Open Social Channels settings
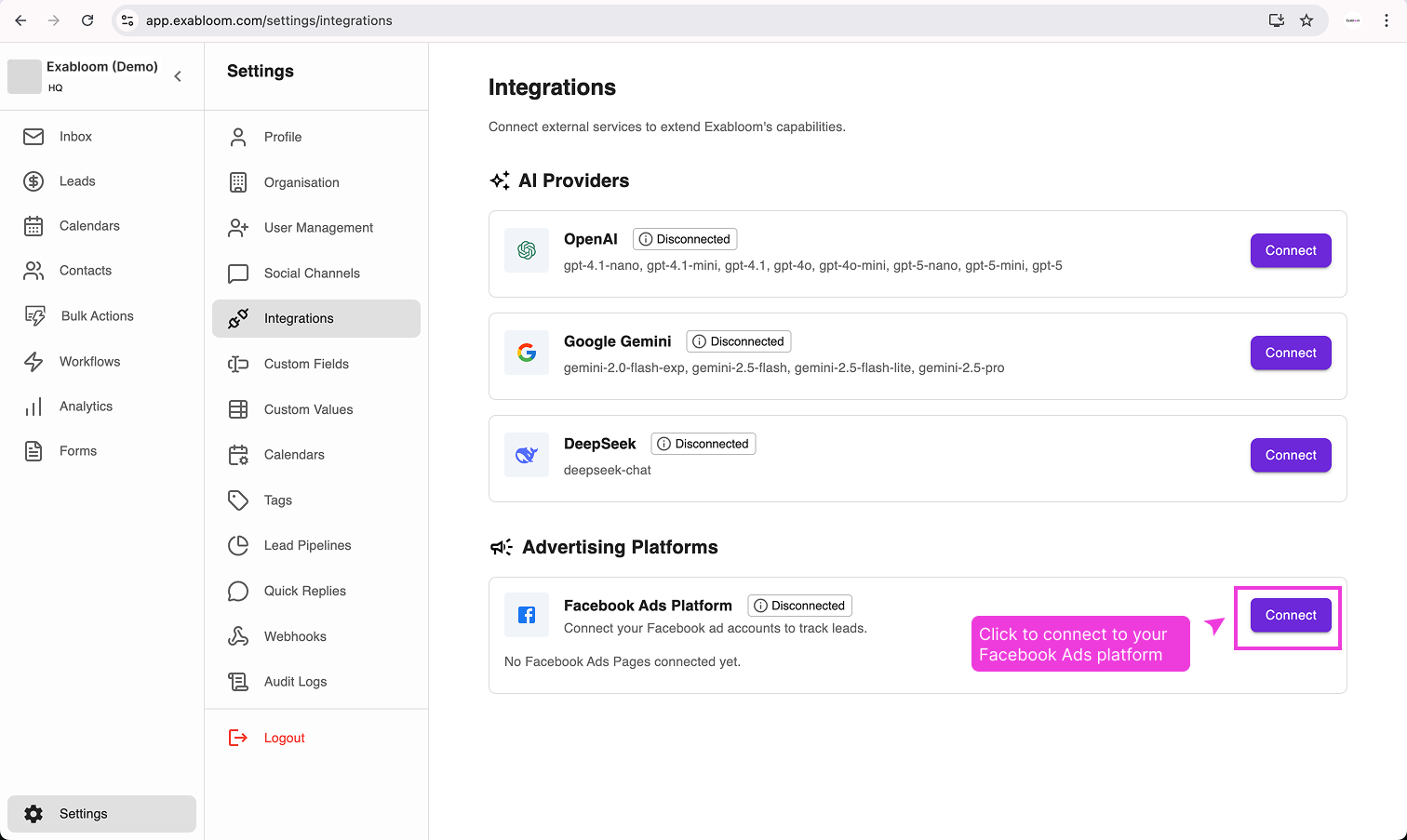1407x840 pixels. (312, 273)
